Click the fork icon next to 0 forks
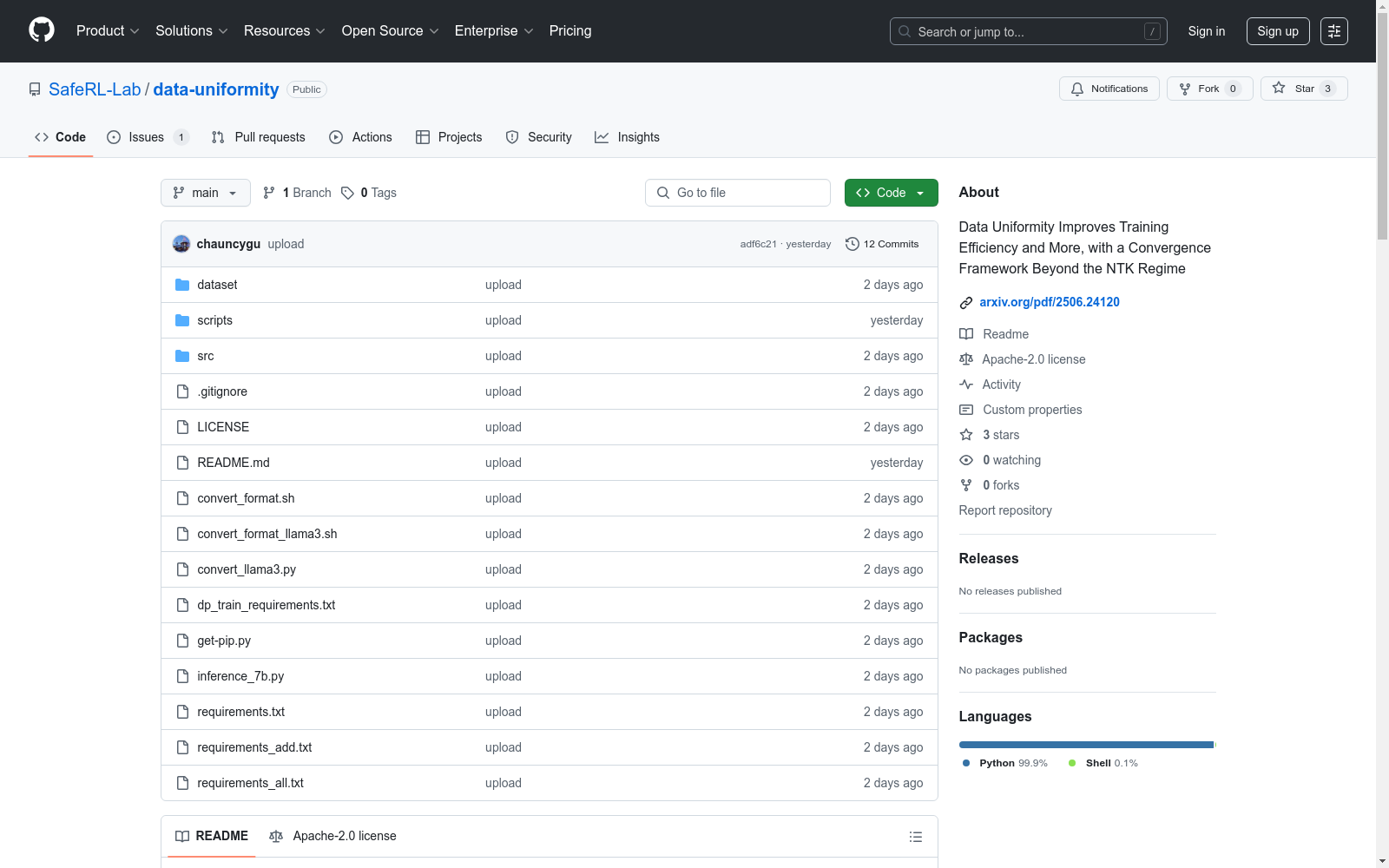 point(966,485)
